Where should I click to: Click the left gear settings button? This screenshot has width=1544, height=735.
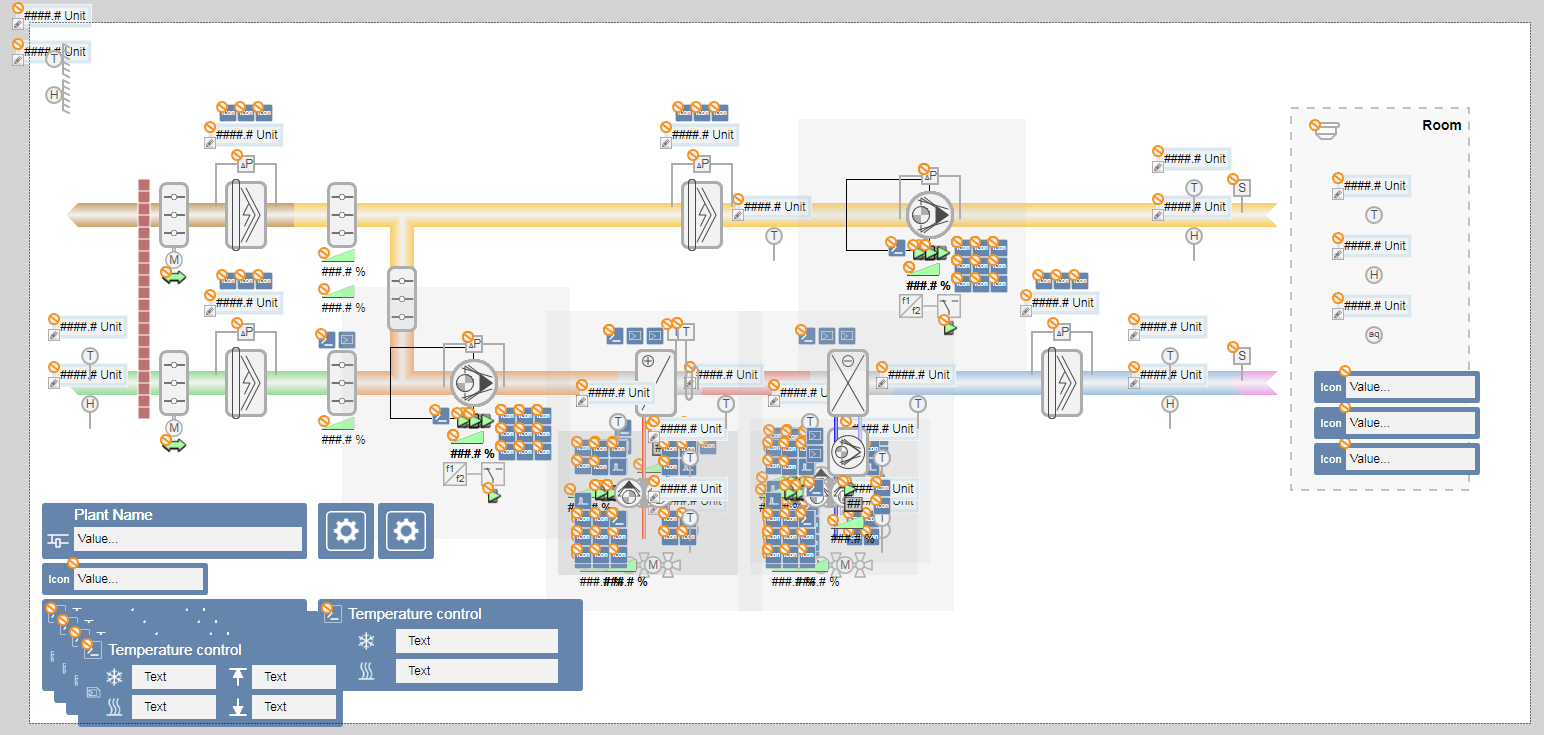coord(345,531)
